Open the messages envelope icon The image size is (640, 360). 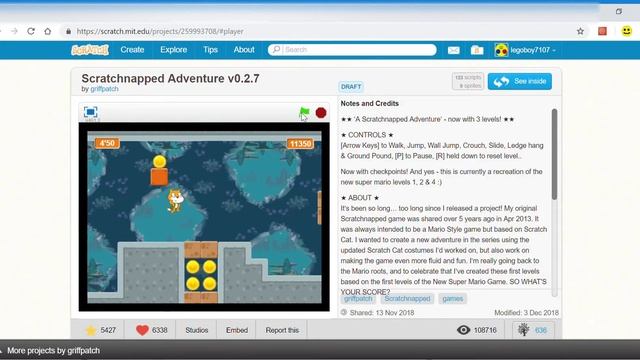(453, 50)
